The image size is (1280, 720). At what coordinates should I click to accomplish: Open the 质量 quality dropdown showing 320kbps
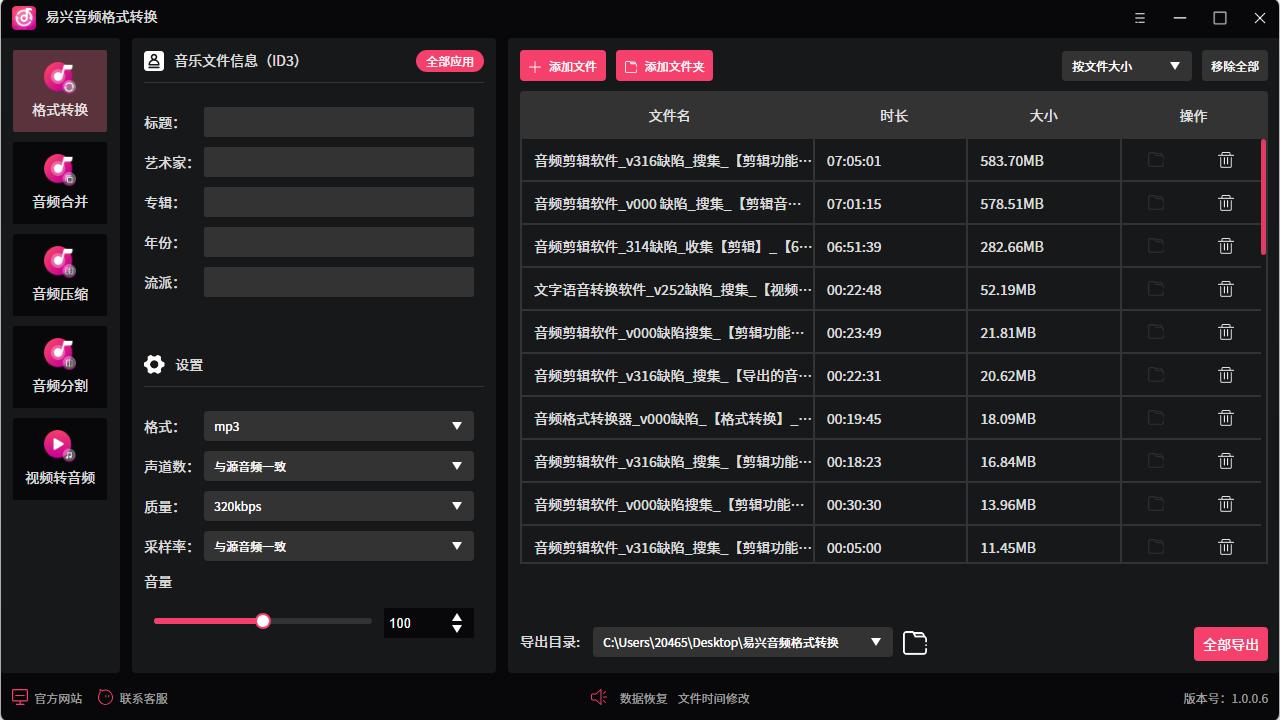point(338,506)
